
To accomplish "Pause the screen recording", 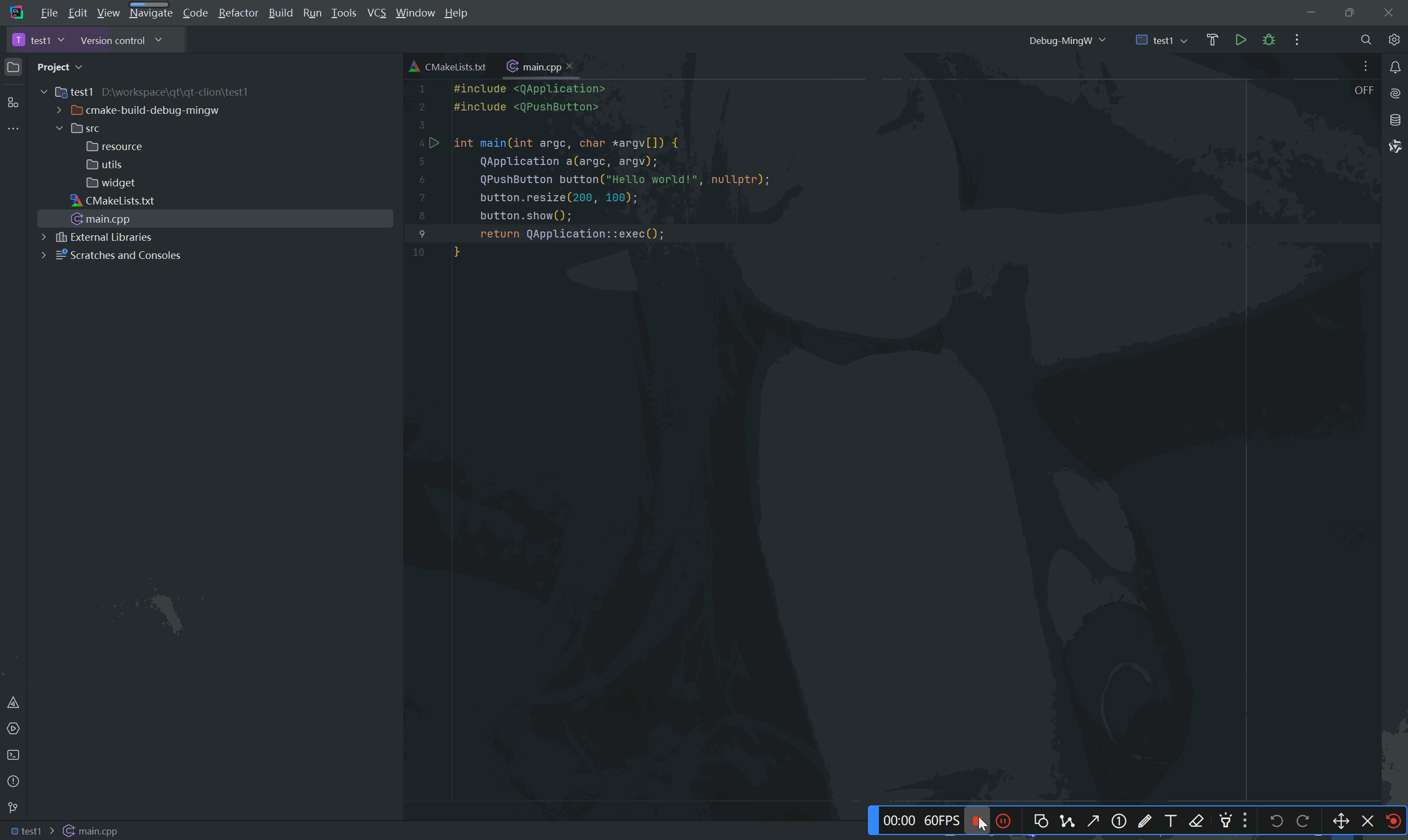I will point(1003,821).
